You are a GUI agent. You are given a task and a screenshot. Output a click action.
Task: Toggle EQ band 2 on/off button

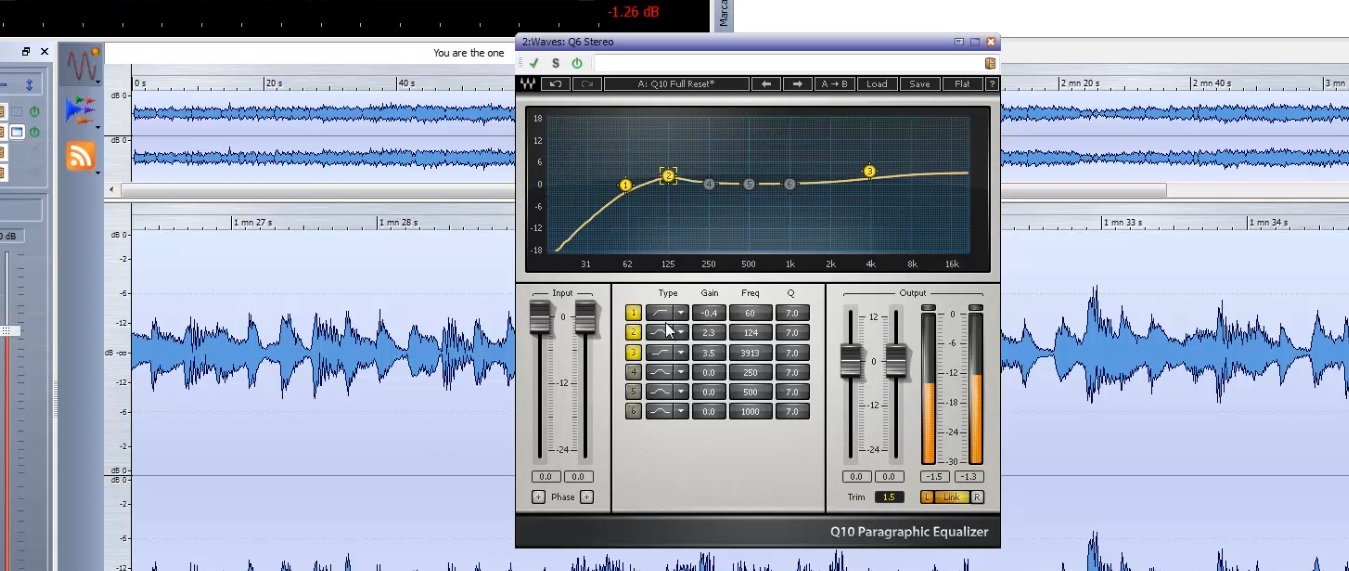[633, 332]
